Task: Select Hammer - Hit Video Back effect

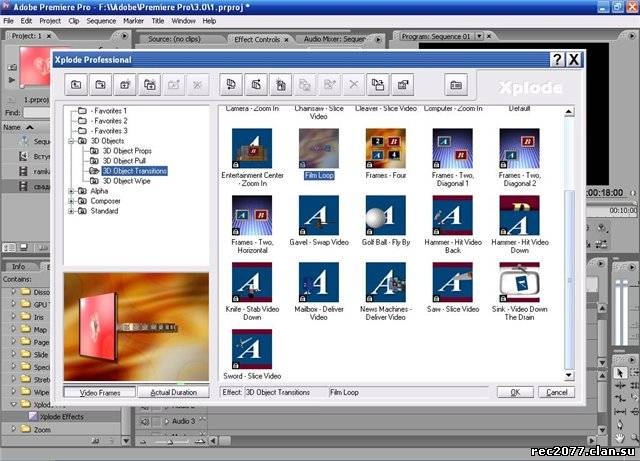Action: click(x=453, y=215)
